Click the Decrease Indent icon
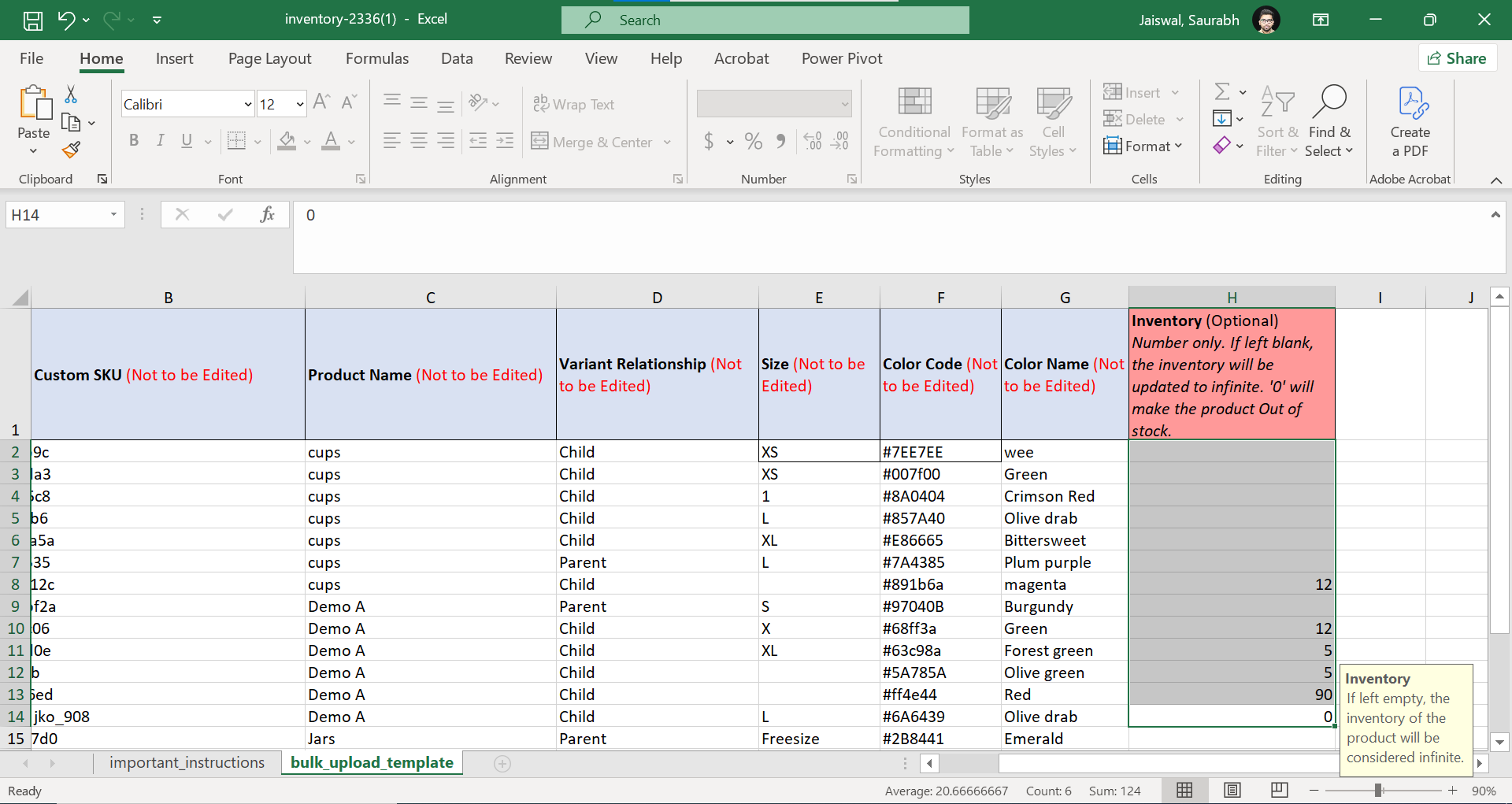This screenshot has width=1512, height=804. point(478,141)
